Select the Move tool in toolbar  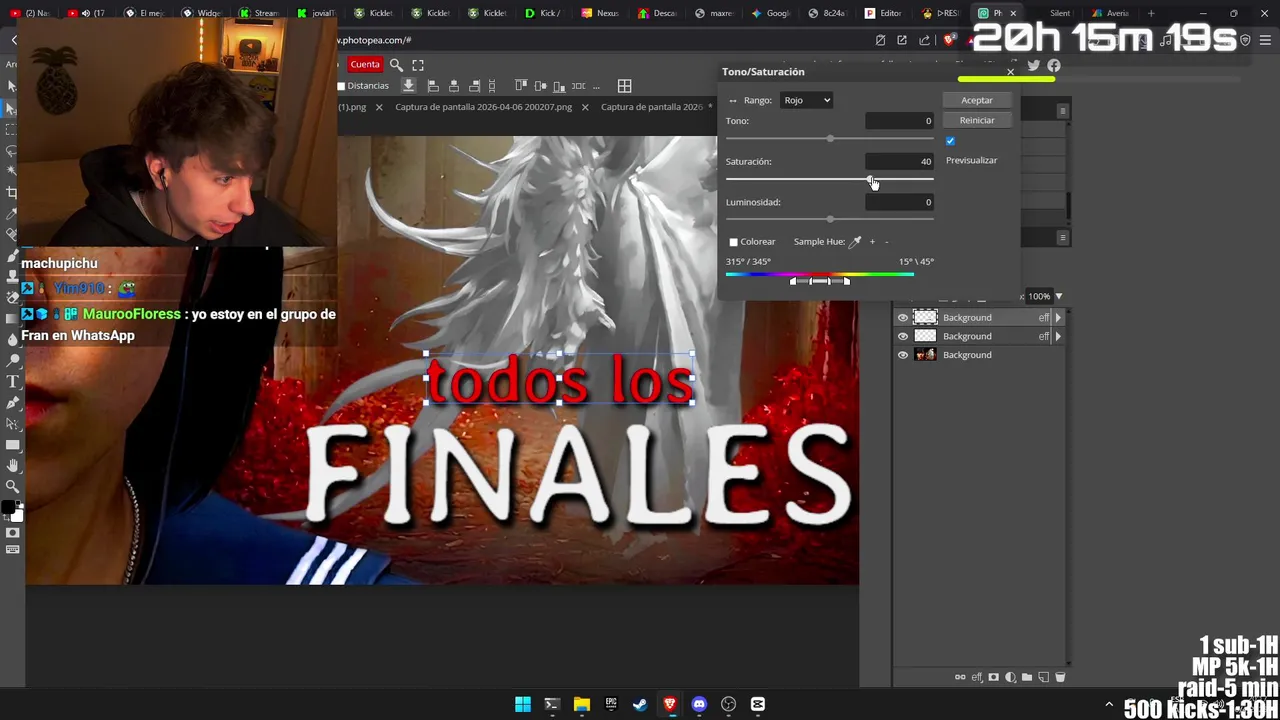pyautogui.click(x=12, y=108)
